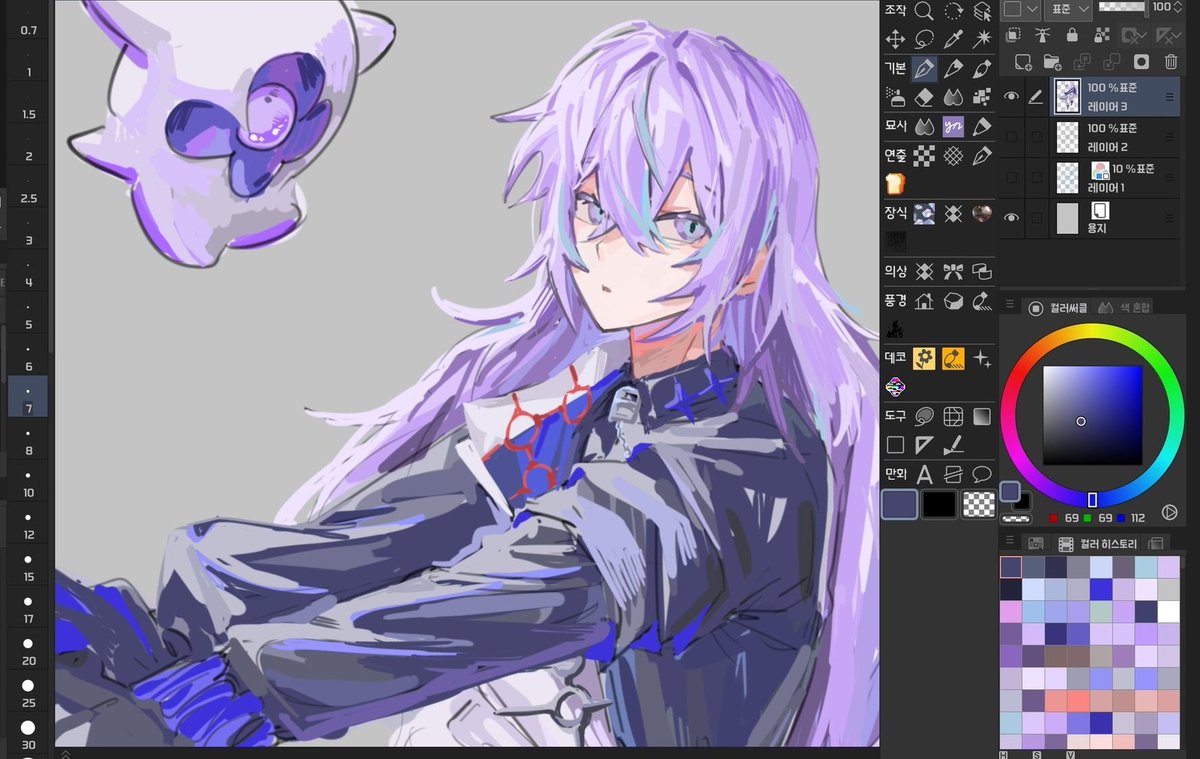Expand ruler show range dropdown
Screen dimensions: 1200x759
pos(1174,35)
